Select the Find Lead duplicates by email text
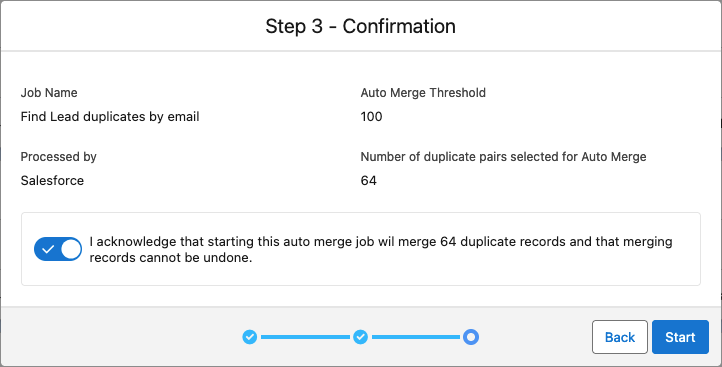The image size is (722, 367). pos(110,117)
